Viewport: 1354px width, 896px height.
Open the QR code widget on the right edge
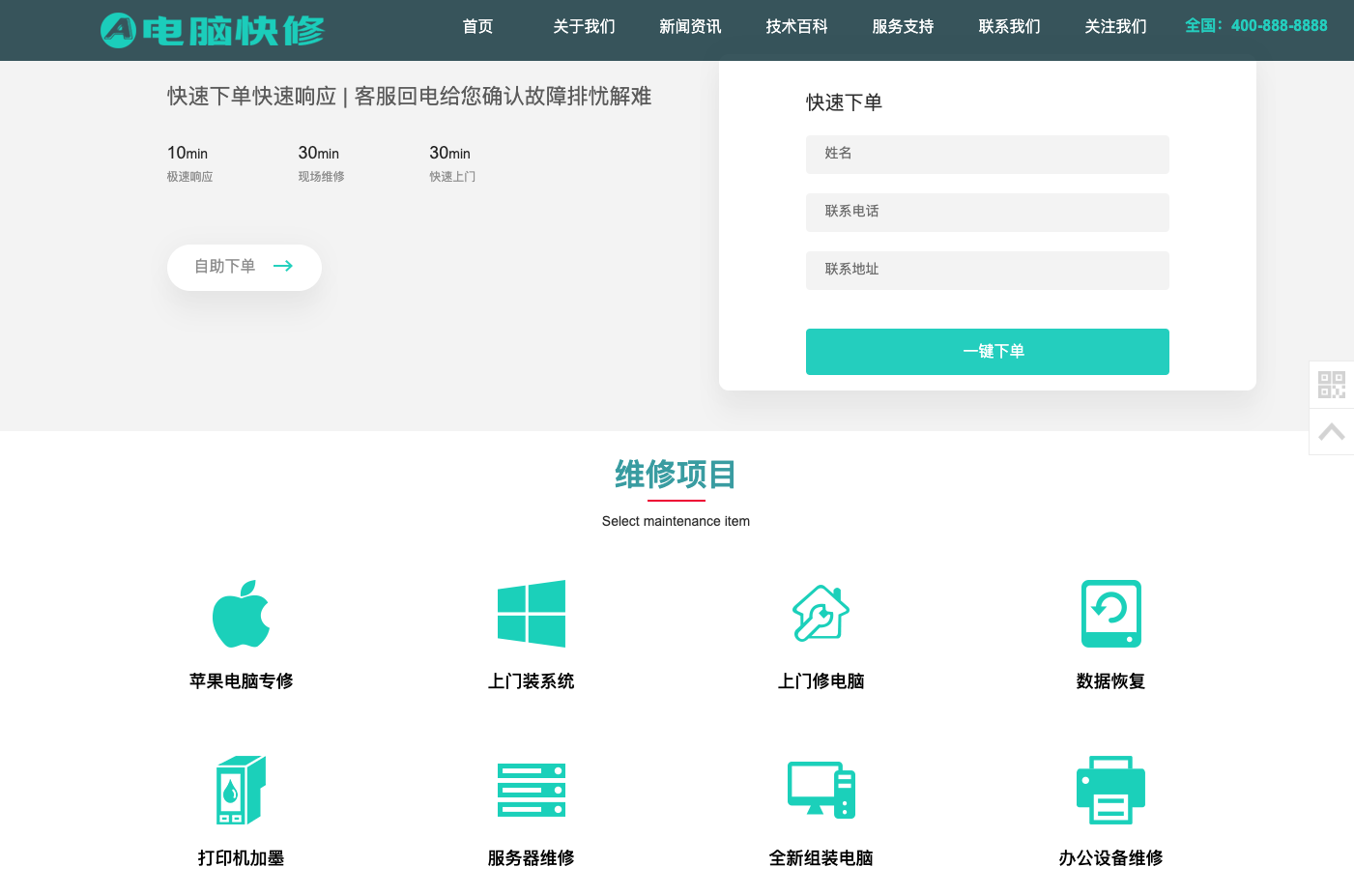[1332, 385]
